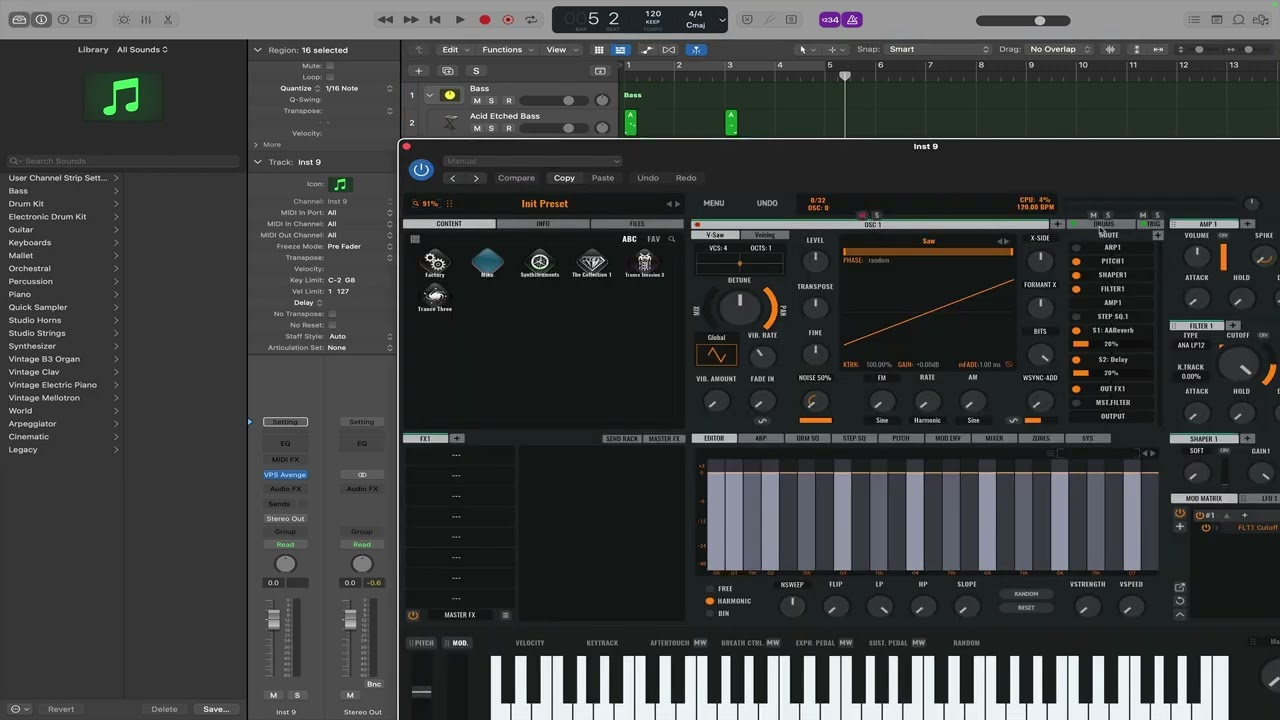This screenshot has width=1280, height=720.
Task: Toggle the plugin power bypass button
Action: point(421,170)
